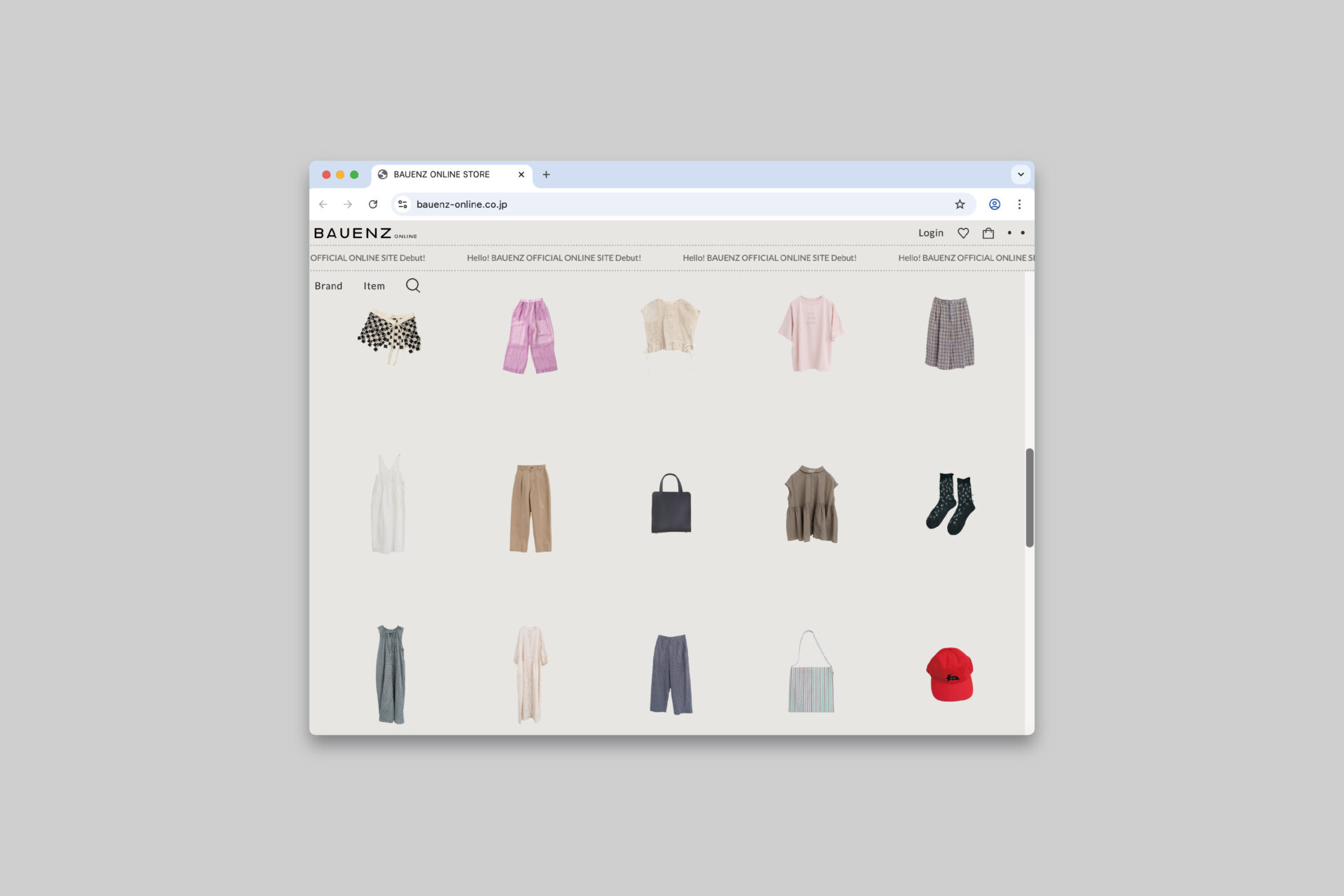This screenshot has height=896, width=1344.
Task: Select the BAUENZ ONLINE STORE tab
Action: pyautogui.click(x=451, y=175)
